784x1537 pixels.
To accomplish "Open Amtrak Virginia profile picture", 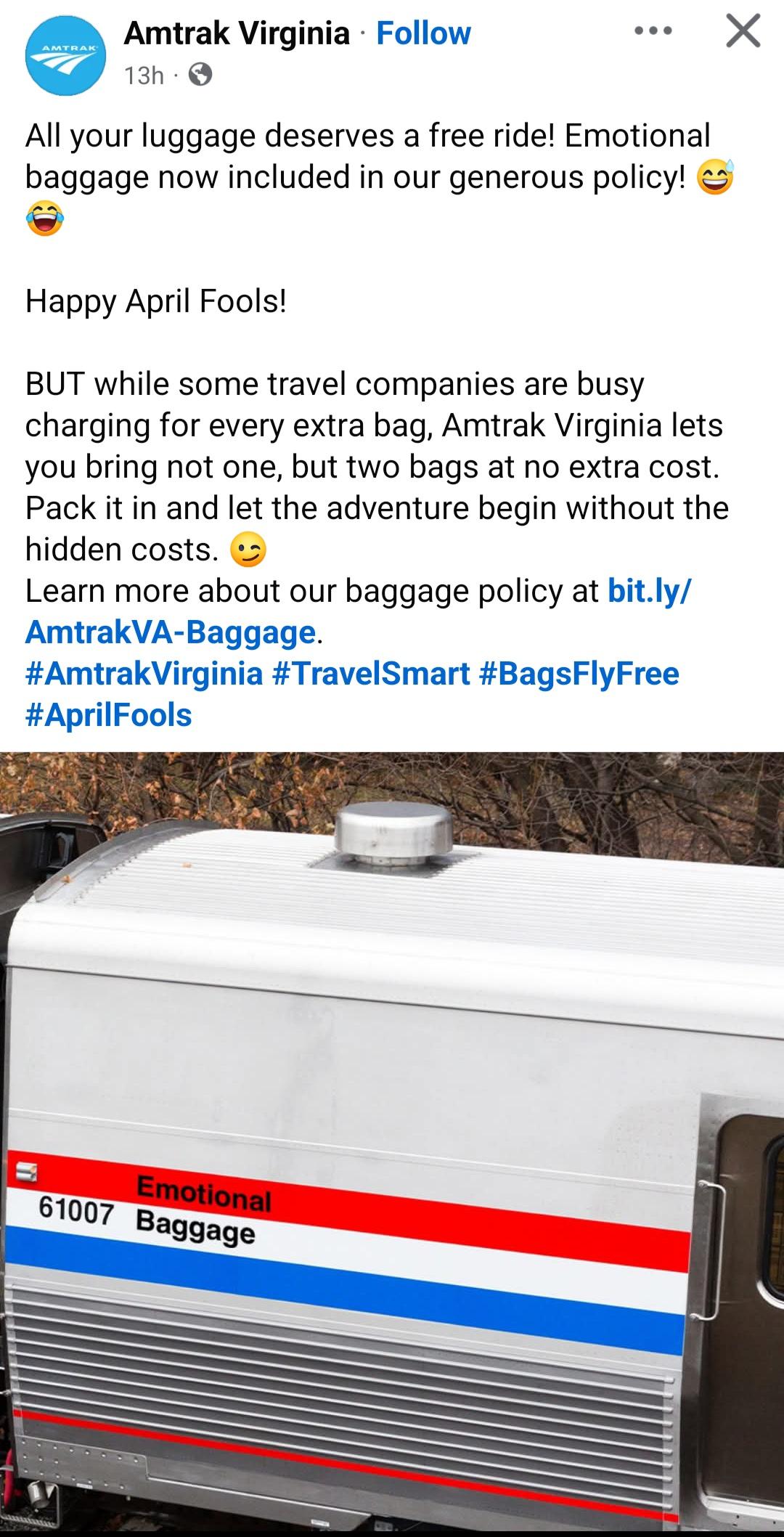I will point(65,55).
